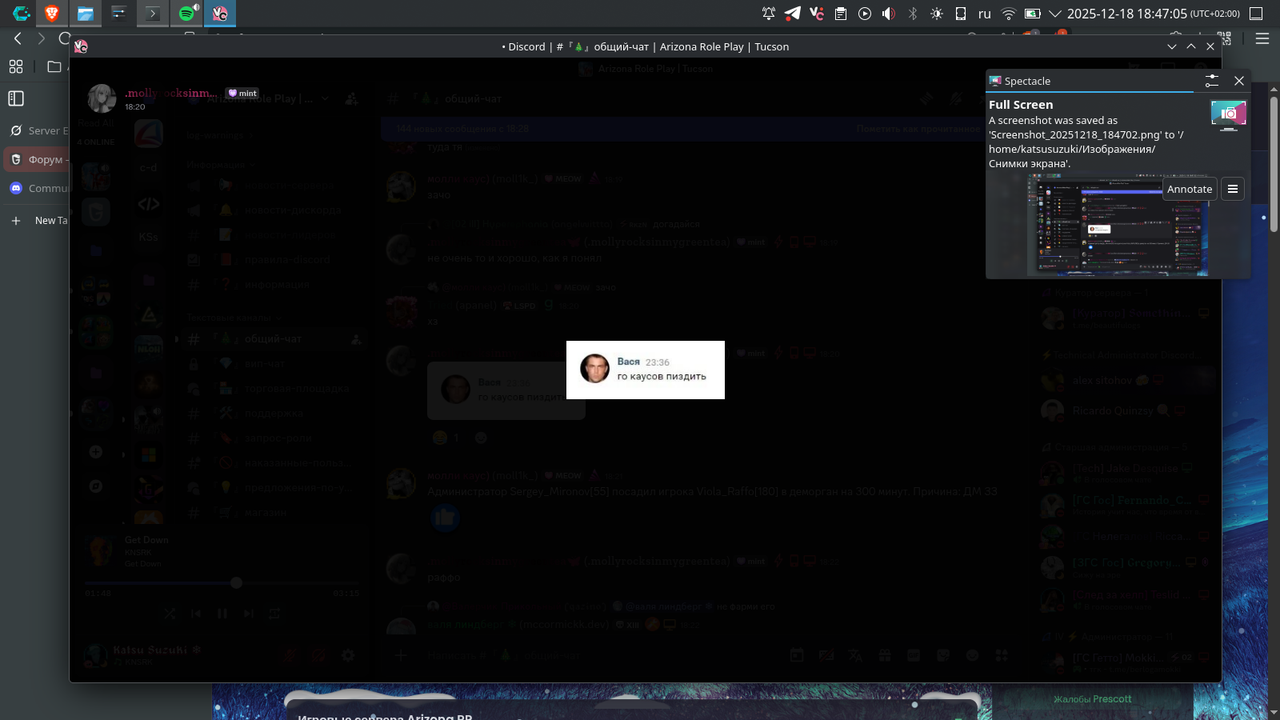The height and width of the screenshot is (720, 1280).
Task: Switch to the Форум browser tab
Action: point(36,159)
